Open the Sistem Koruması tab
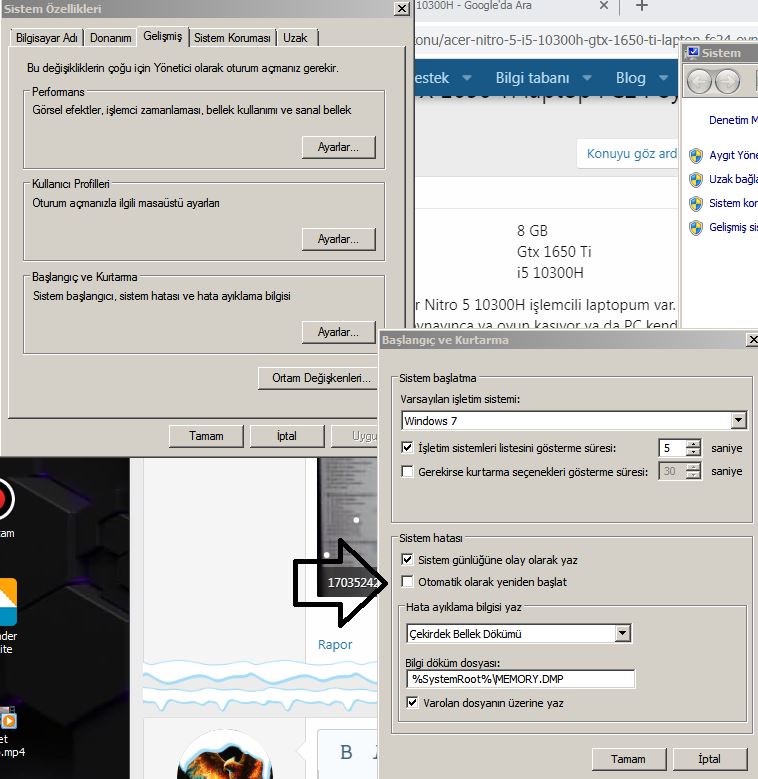 [x=232, y=38]
